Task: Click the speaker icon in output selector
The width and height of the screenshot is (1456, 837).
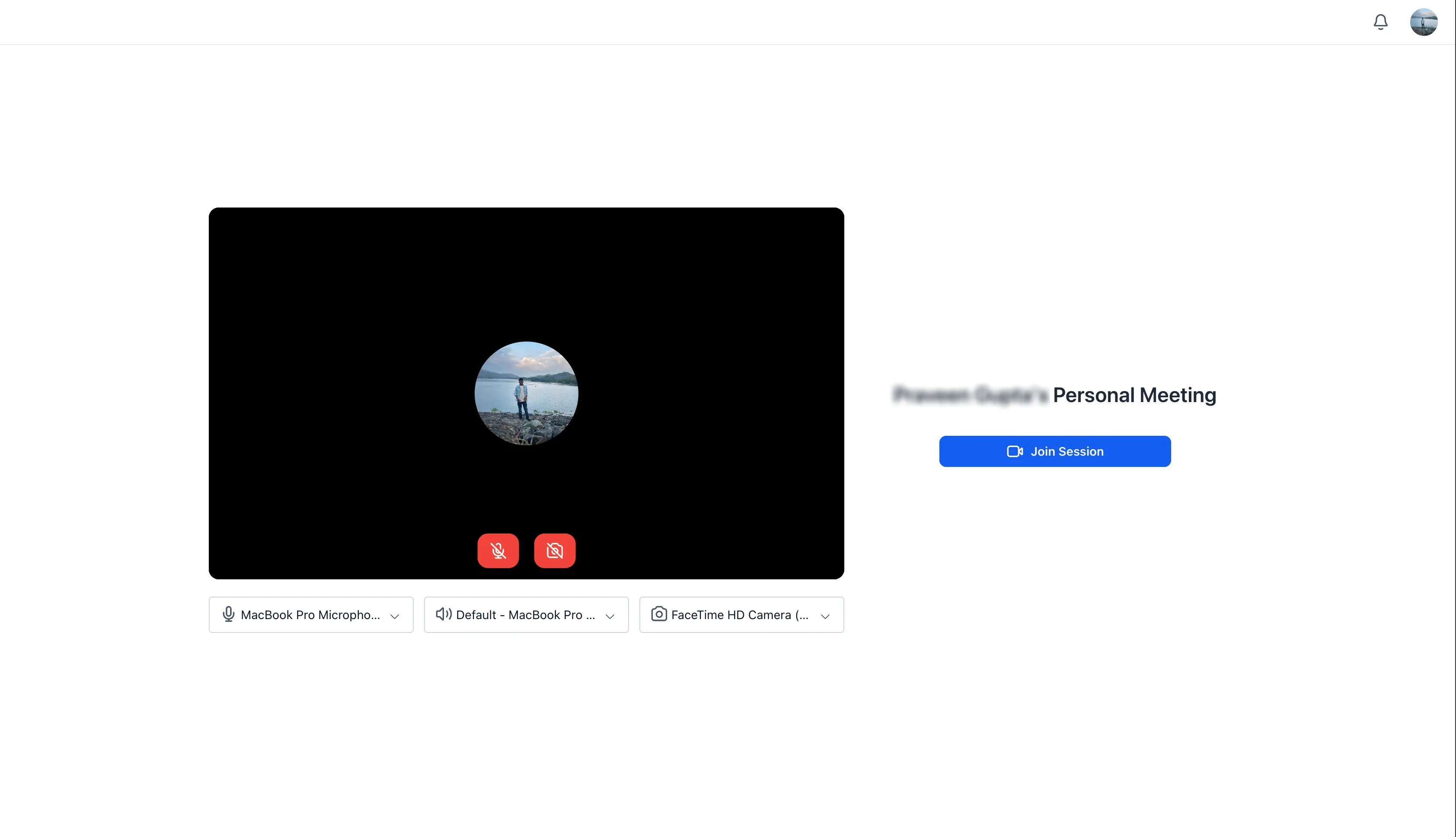Action: [443, 614]
